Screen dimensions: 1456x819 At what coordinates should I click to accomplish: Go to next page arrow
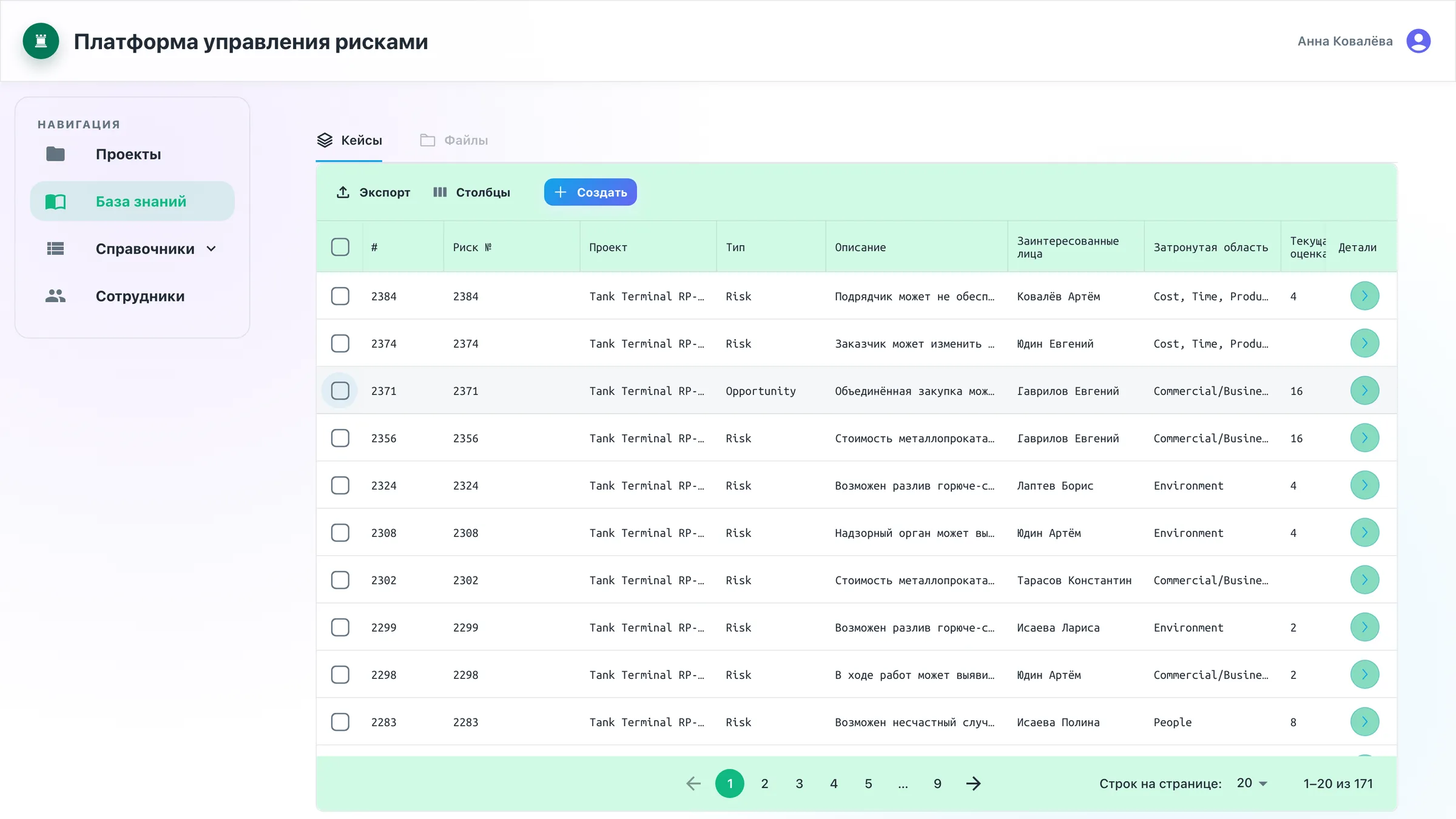973,784
